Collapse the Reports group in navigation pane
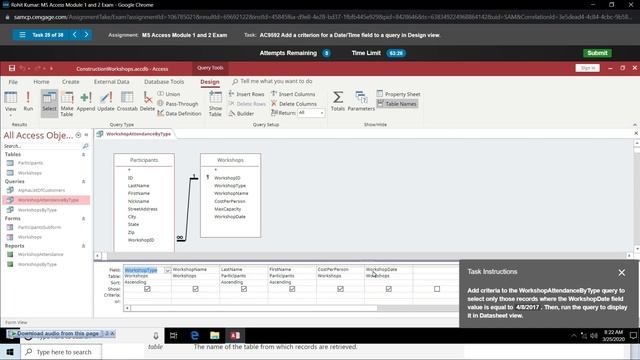 tap(84, 246)
